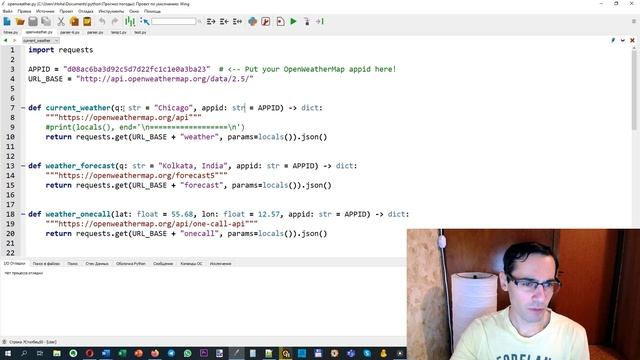Switch to the test.py tab
640x360 pixels.
140,32
